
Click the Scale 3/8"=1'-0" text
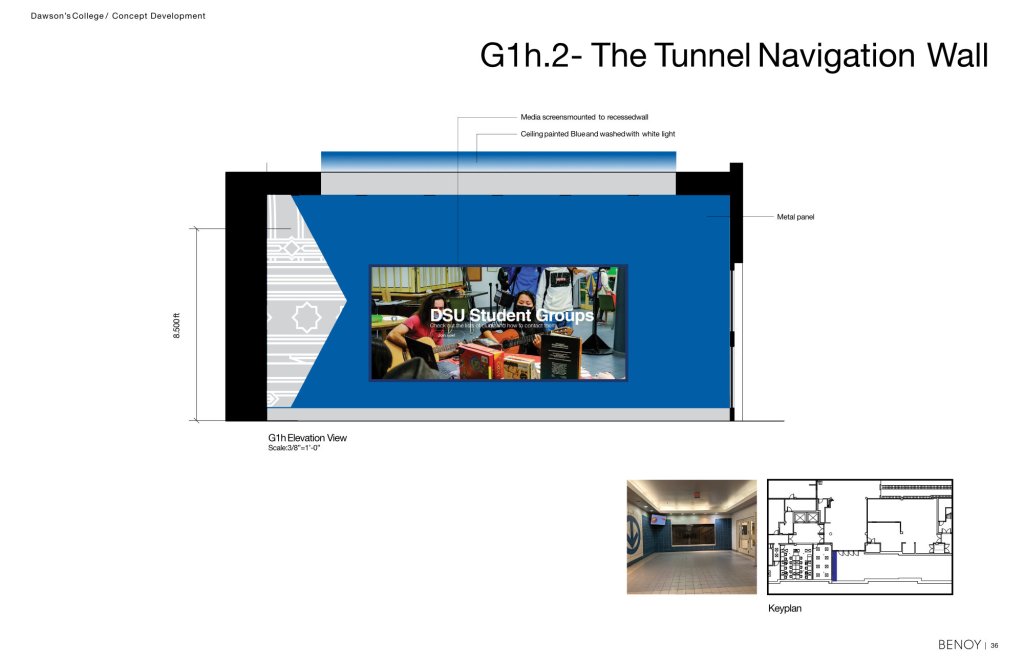click(x=294, y=448)
